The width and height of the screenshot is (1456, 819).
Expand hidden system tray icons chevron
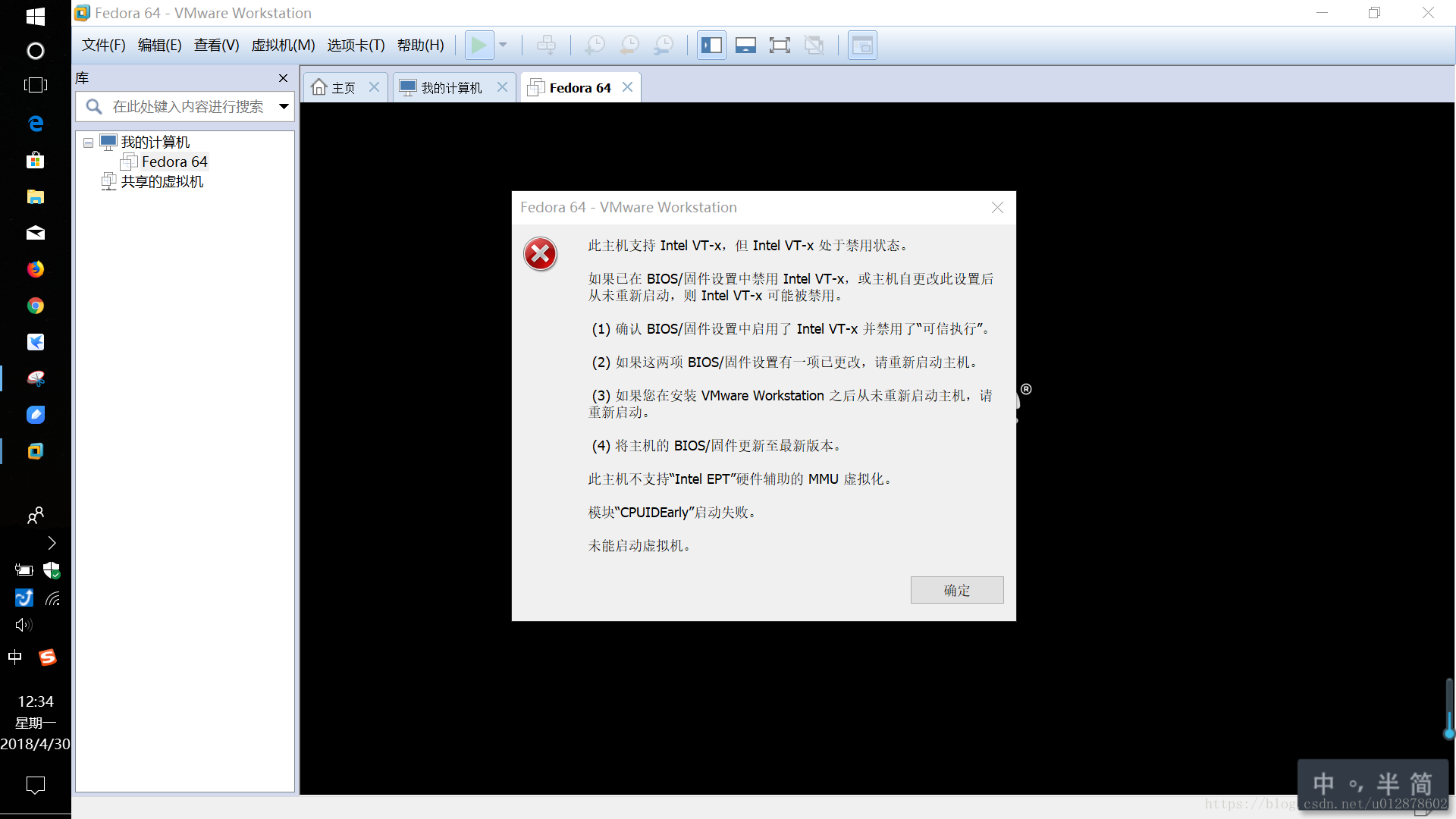click(51, 543)
